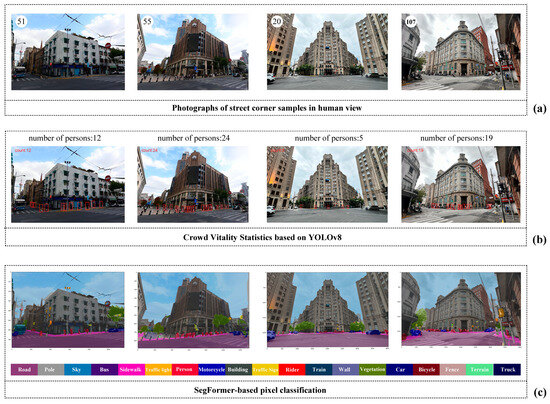This screenshot has height=404, width=550.
Task: Click the Fence legend swatch
Action: click(x=453, y=370)
